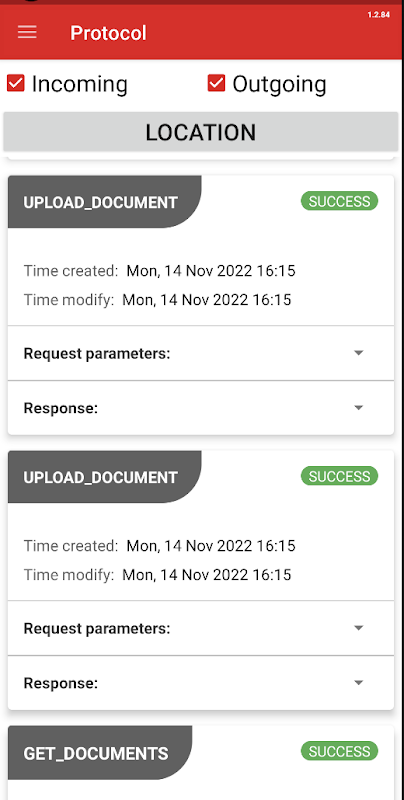
Task: Click version number 1.2.84 label
Action: tap(378, 15)
